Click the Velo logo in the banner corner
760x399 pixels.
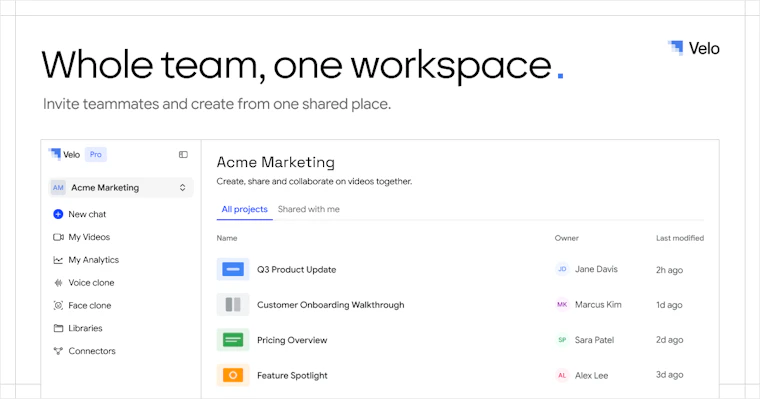(694, 48)
